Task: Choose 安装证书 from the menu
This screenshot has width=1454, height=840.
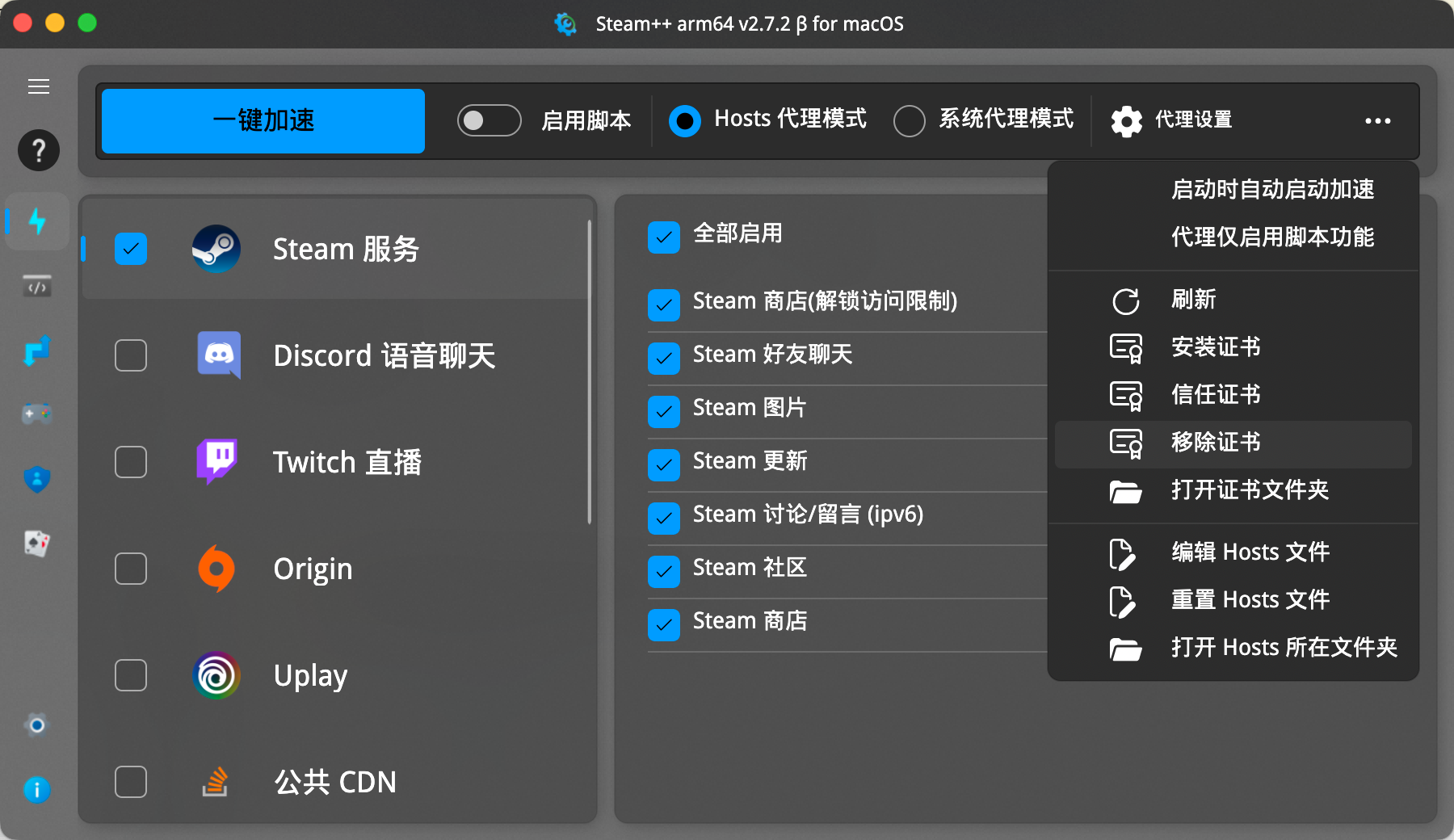Action: point(1233,348)
